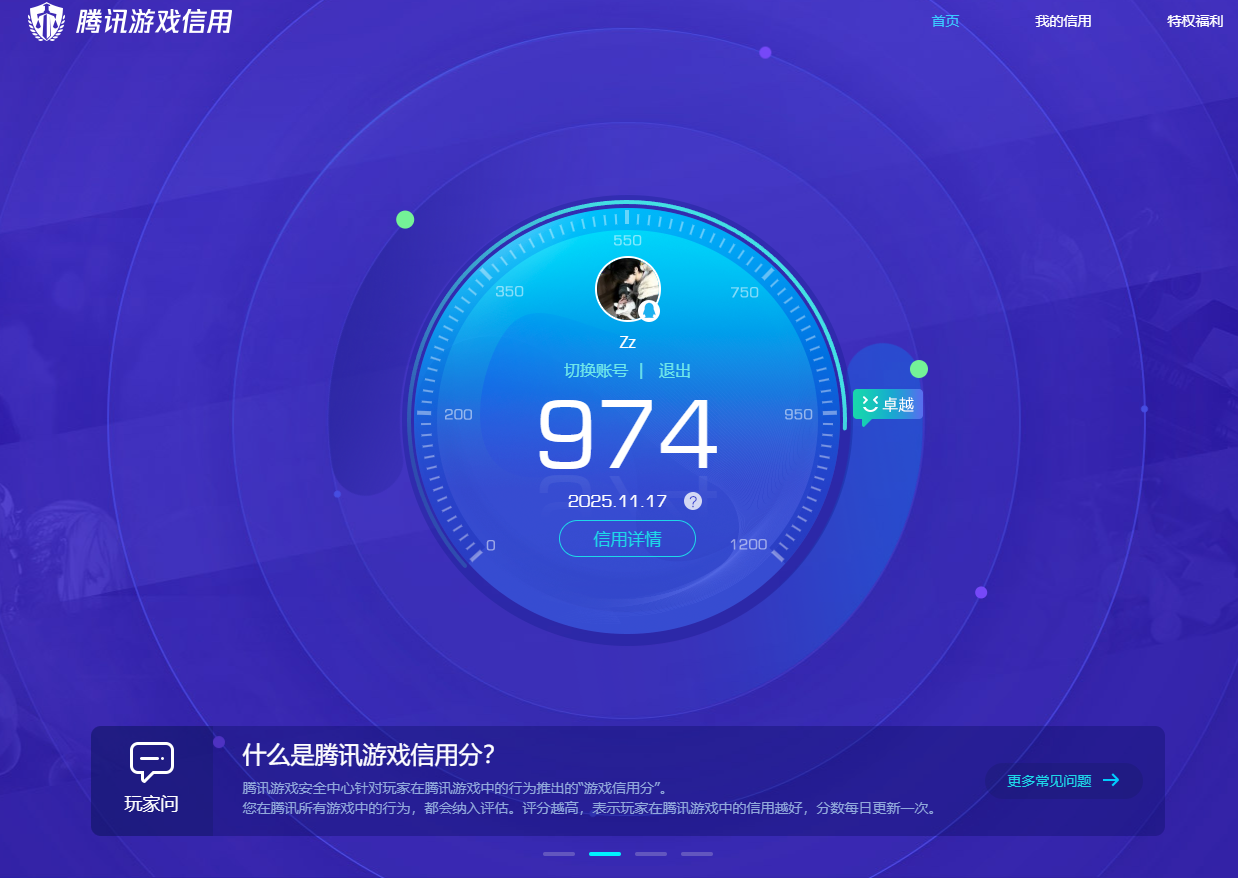The height and width of the screenshot is (880, 1238).
Task: Click the circular avatar above the username Zz
Action: pos(628,288)
